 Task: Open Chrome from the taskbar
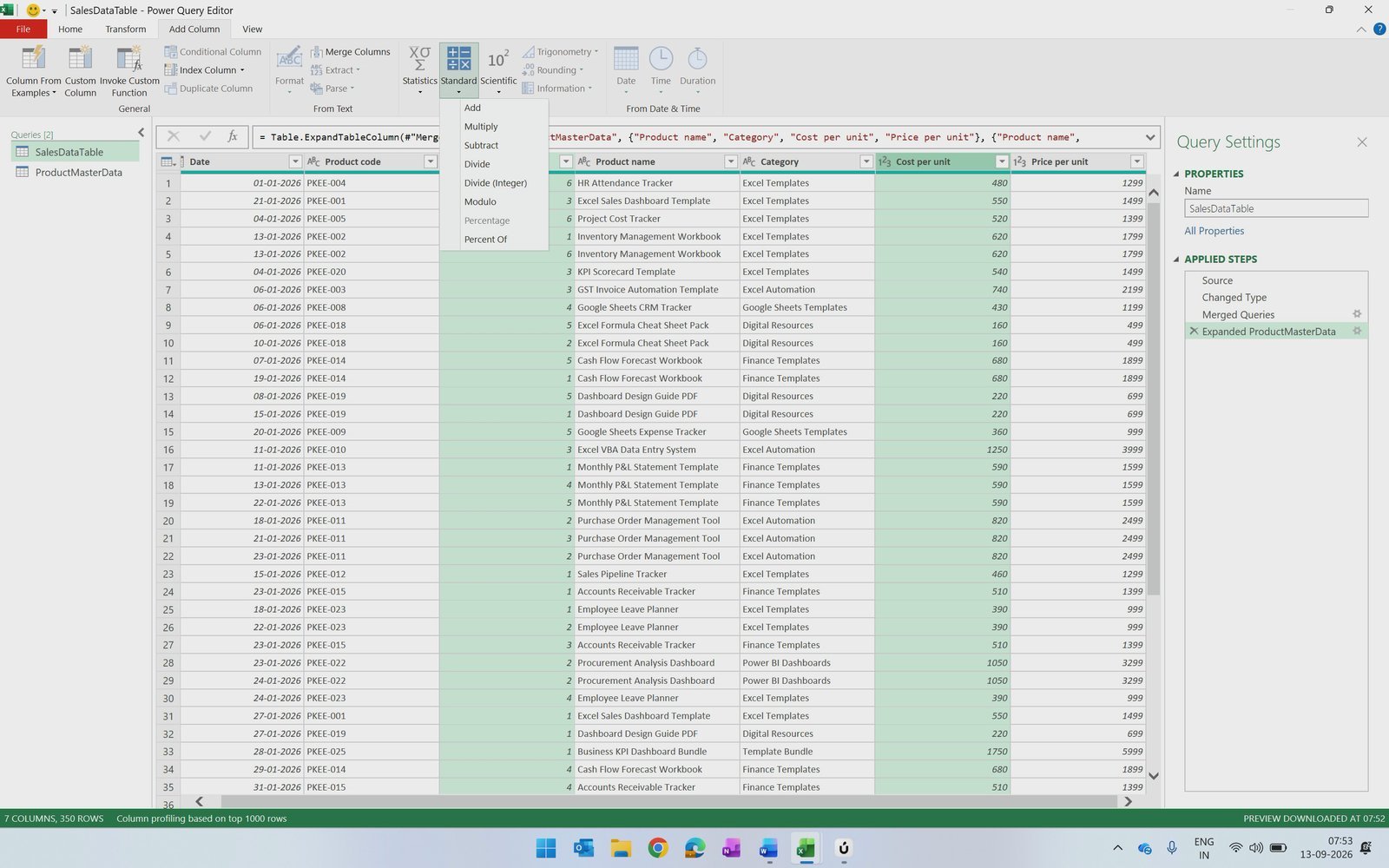(x=658, y=848)
